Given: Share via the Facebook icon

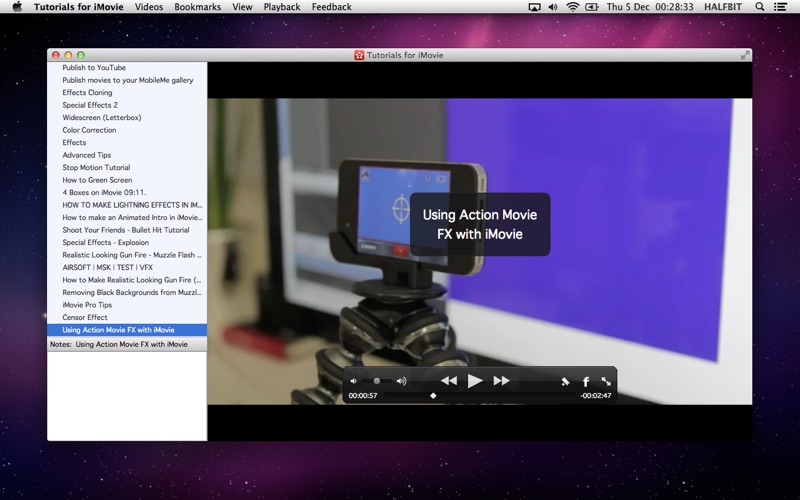Looking at the screenshot, I should click(x=586, y=382).
